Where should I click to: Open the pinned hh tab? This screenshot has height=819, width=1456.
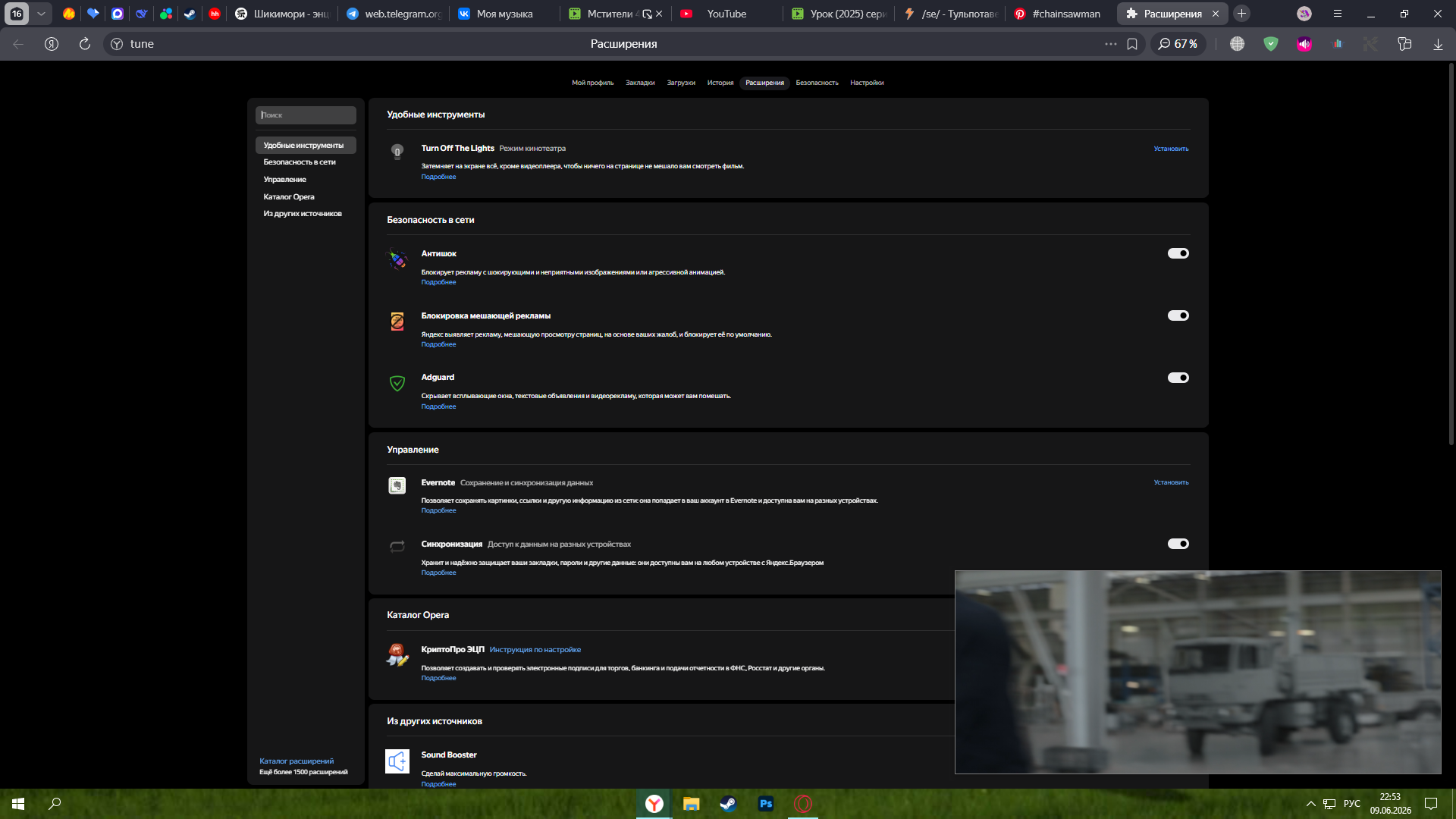[x=215, y=14]
